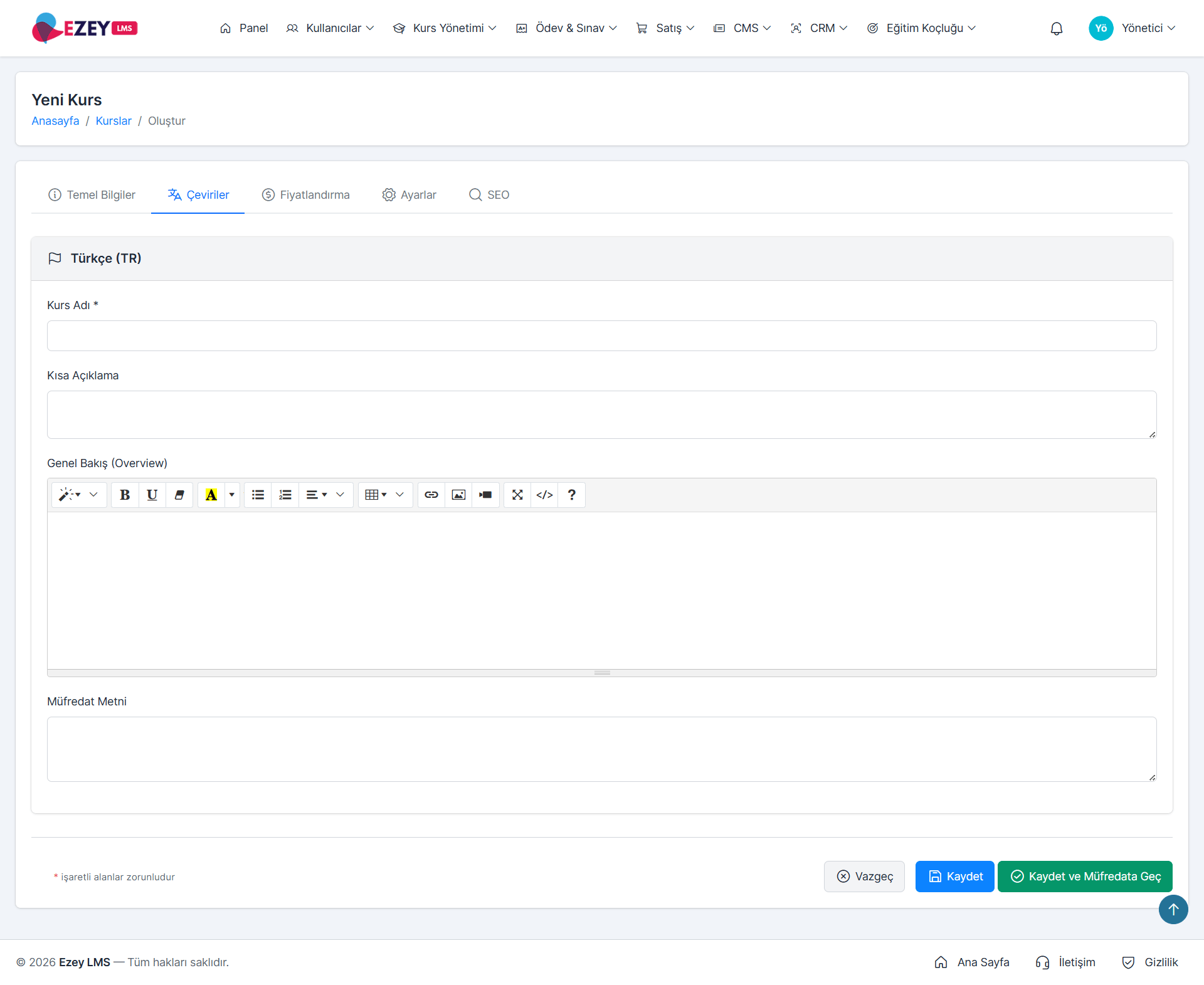Viewport: 1204px width, 985px height.
Task: Open the Yönetici account dropdown
Action: [x=1148, y=28]
